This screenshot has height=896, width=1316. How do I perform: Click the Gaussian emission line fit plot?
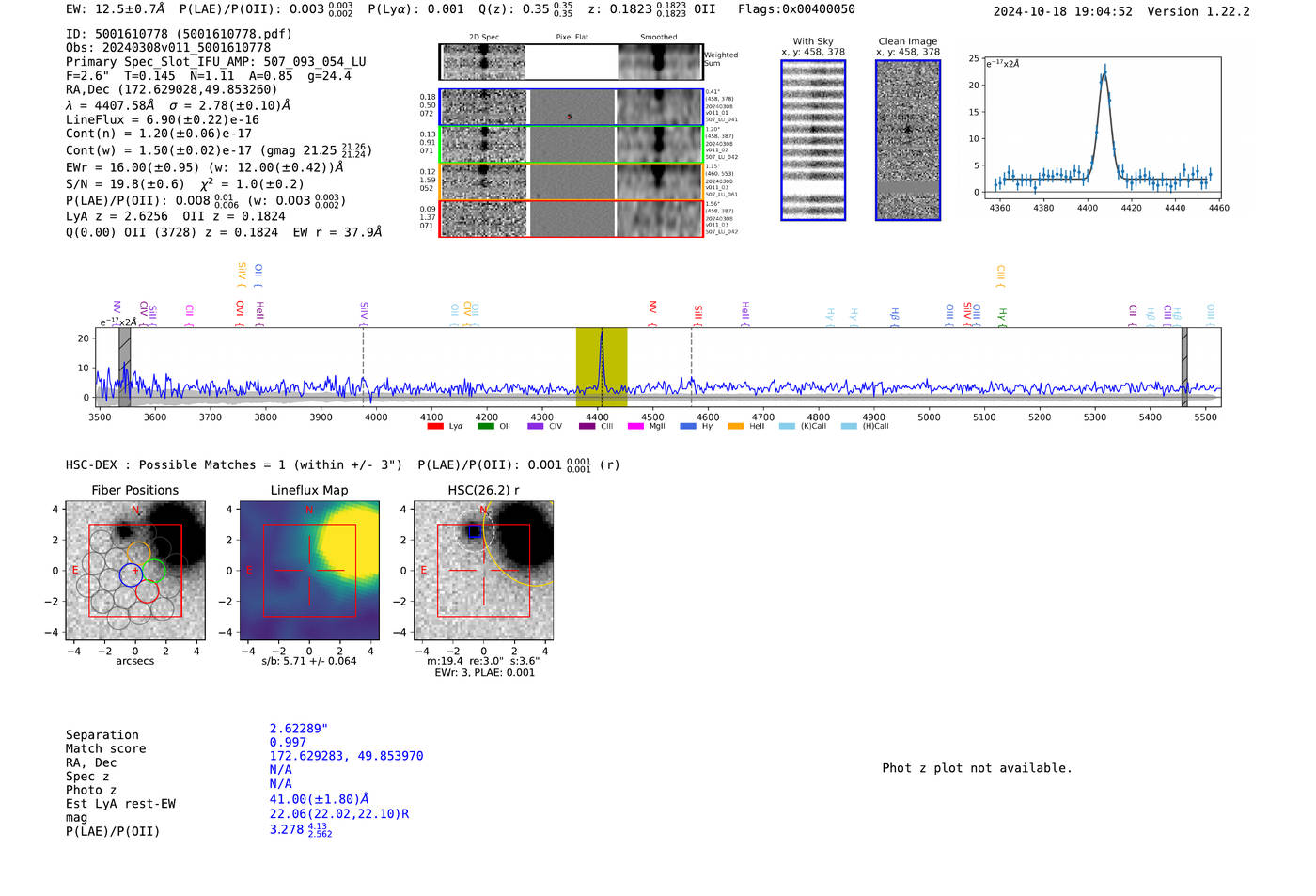[1102, 129]
